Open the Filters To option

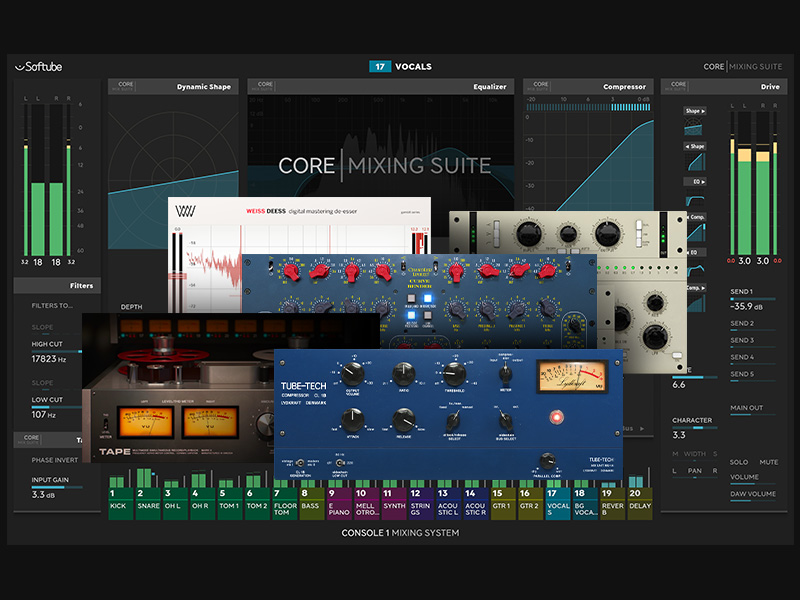pos(52,305)
